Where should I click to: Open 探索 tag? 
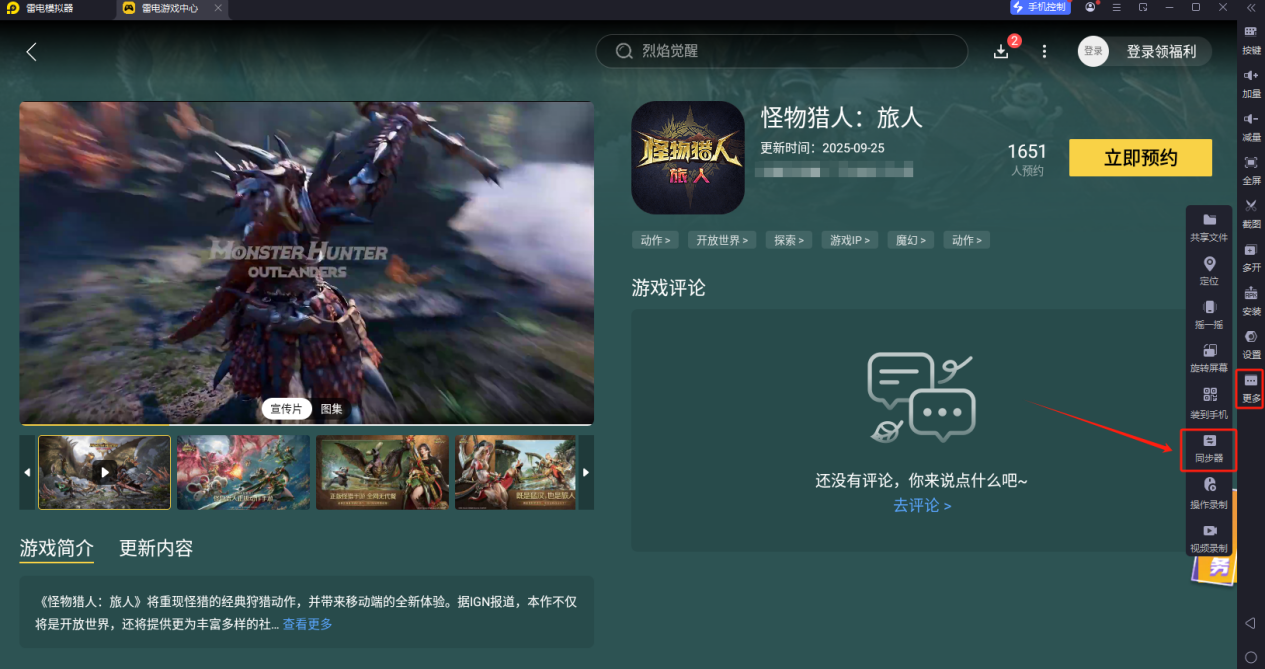789,240
